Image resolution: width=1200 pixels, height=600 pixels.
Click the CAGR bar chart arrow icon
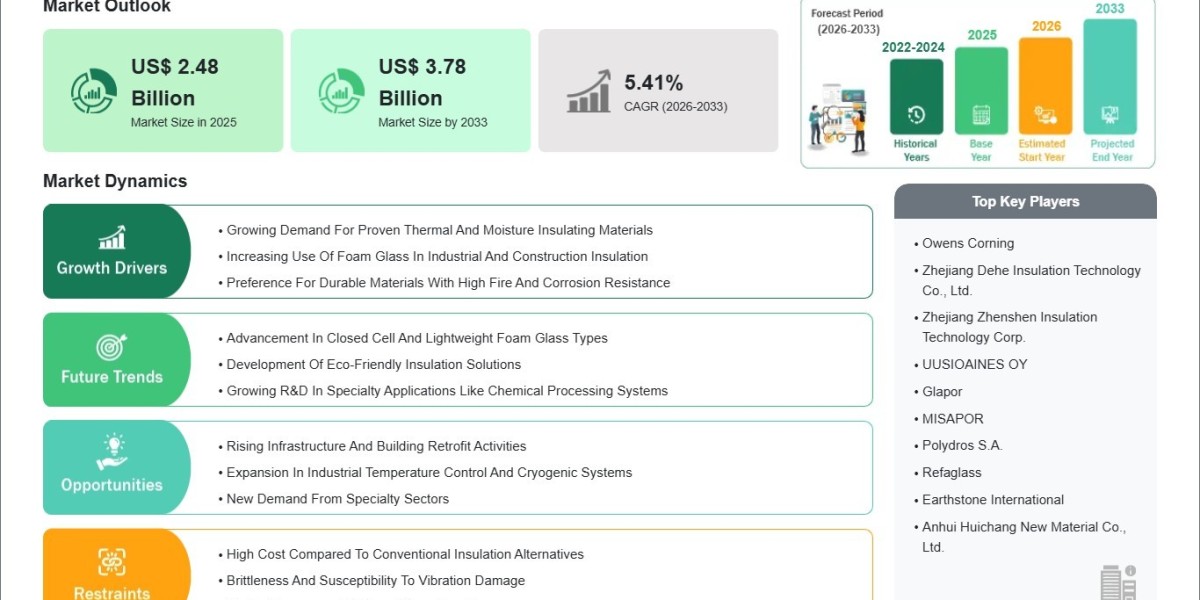tap(589, 91)
